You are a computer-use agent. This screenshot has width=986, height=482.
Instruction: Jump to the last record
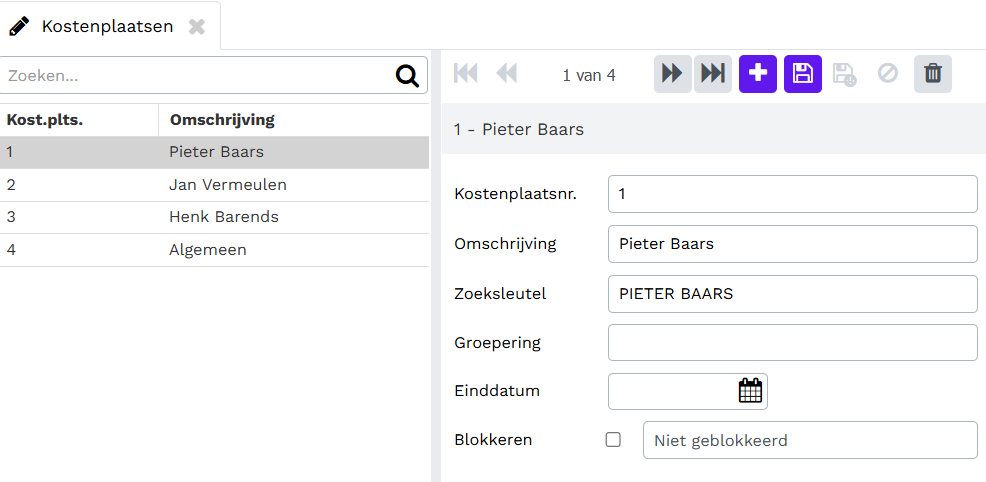[713, 74]
